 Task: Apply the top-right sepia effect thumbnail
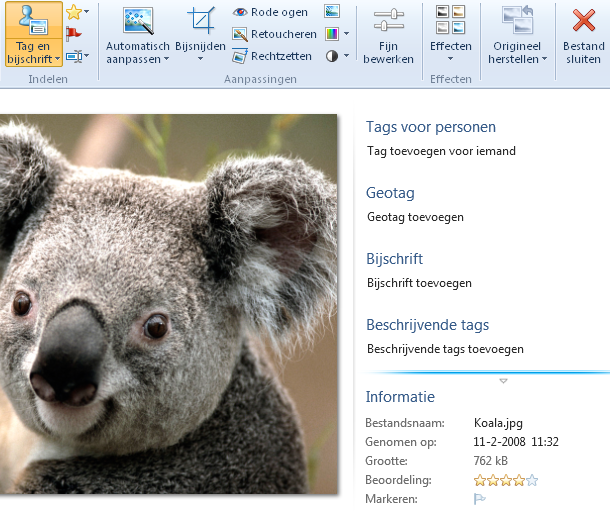(x=459, y=12)
